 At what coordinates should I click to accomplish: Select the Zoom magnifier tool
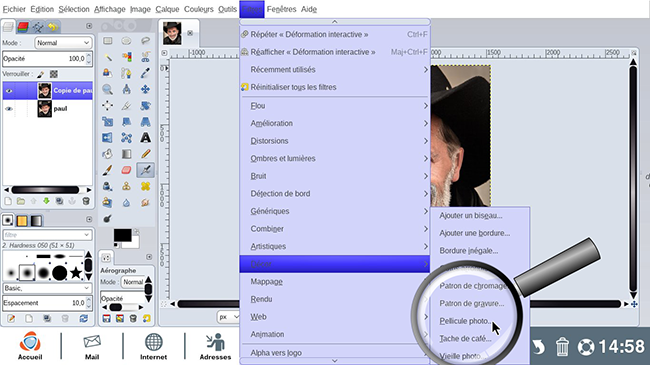108,89
